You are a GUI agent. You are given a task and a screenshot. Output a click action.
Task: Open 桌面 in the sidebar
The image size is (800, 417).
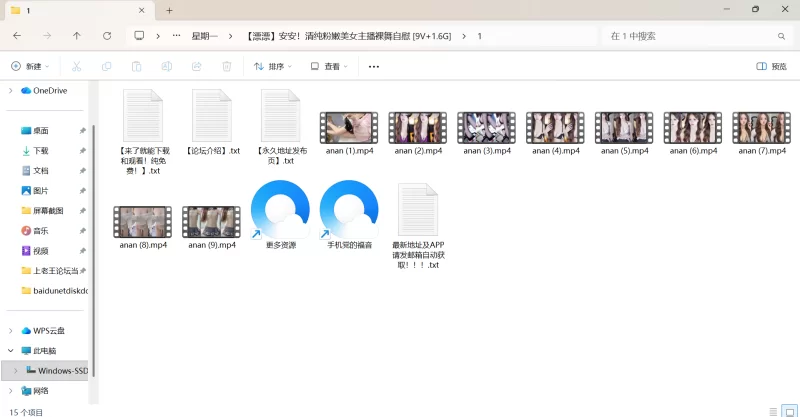coord(41,131)
